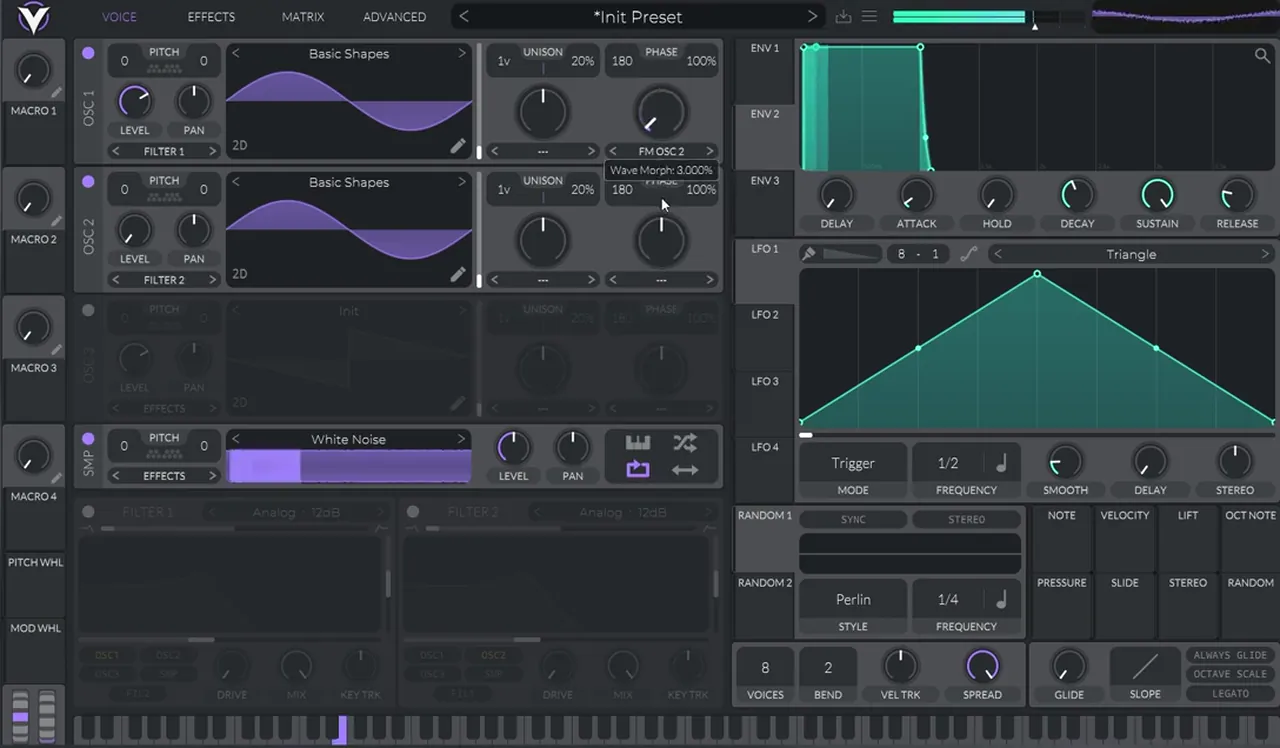Click the Macro 4 edit pencil icon
Image resolution: width=1280 pixels, height=748 pixels.
click(x=57, y=479)
